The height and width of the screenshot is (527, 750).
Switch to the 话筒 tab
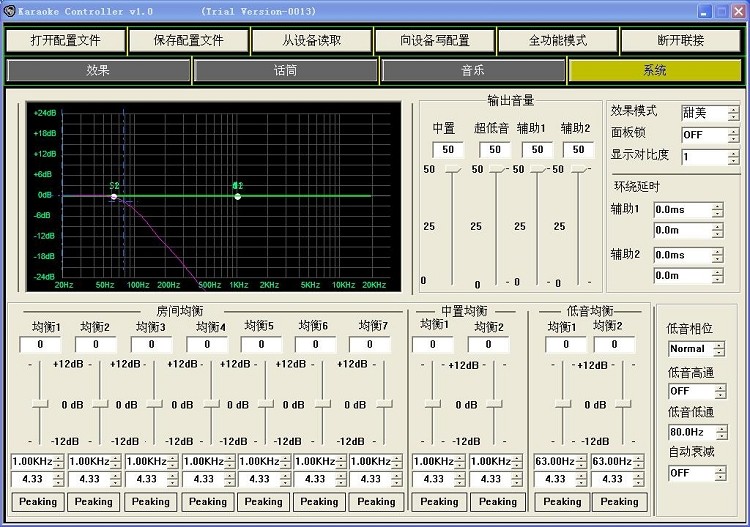285,71
